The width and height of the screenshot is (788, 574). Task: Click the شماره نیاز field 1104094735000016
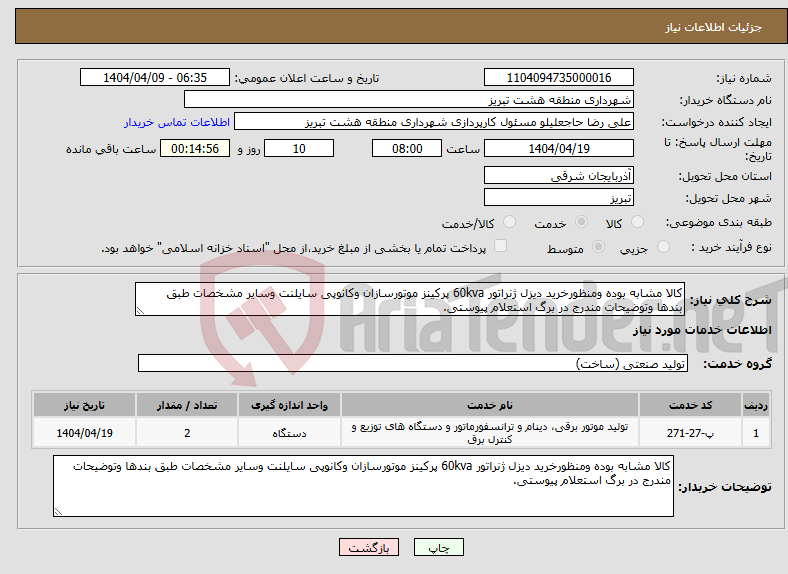558,77
